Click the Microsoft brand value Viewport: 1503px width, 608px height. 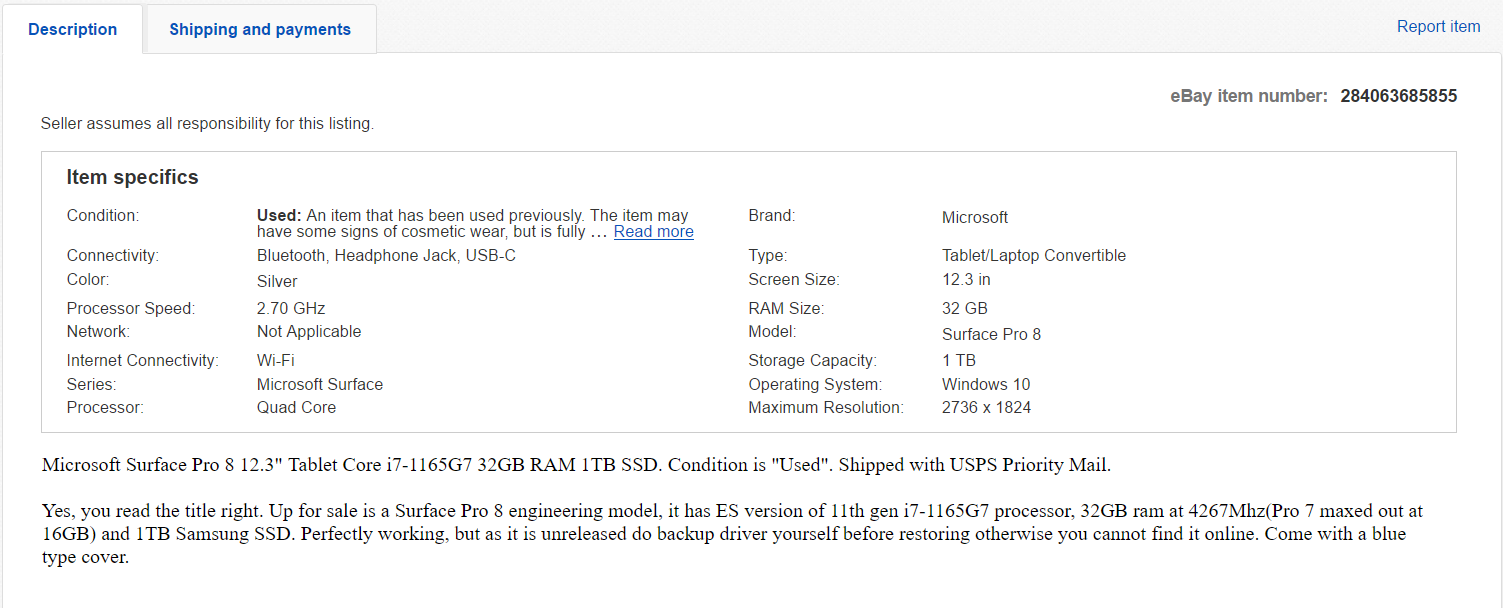tap(974, 217)
